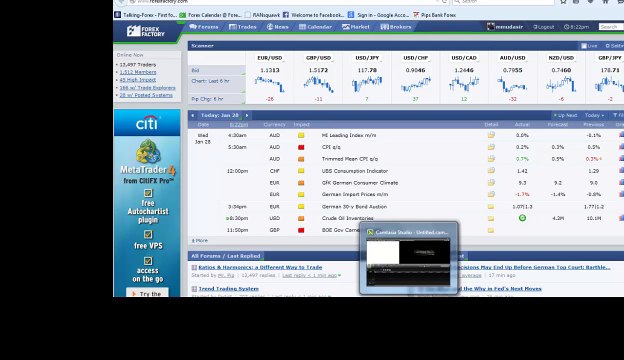Open the Welcome to Facebook bookmark
This screenshot has width=624, height=360.
tap(314, 15)
